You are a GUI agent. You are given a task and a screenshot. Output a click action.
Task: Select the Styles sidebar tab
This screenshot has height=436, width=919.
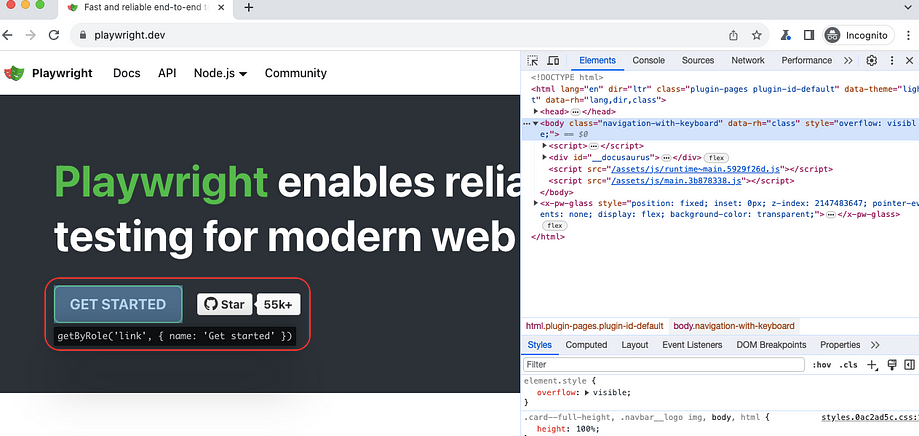539,345
